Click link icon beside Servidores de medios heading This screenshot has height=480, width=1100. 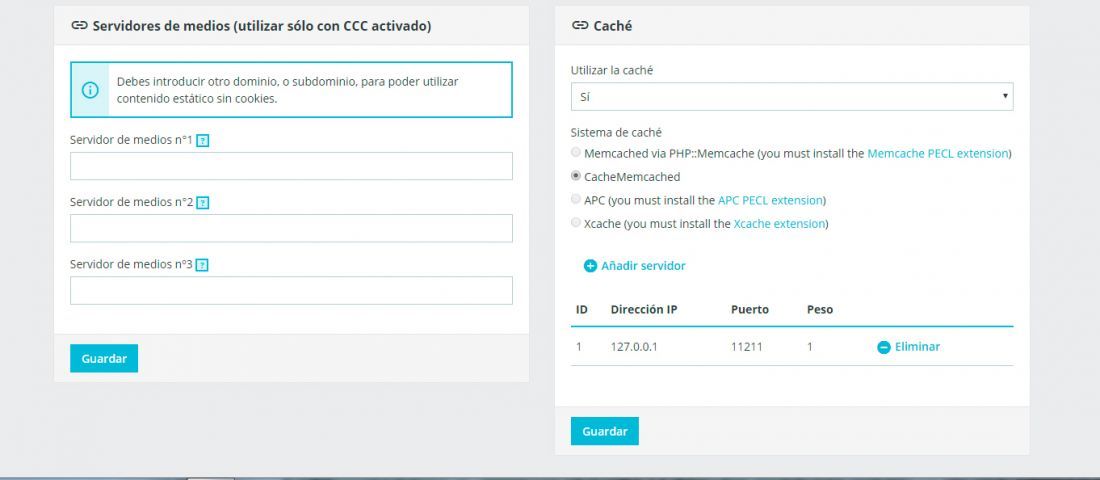[79, 26]
